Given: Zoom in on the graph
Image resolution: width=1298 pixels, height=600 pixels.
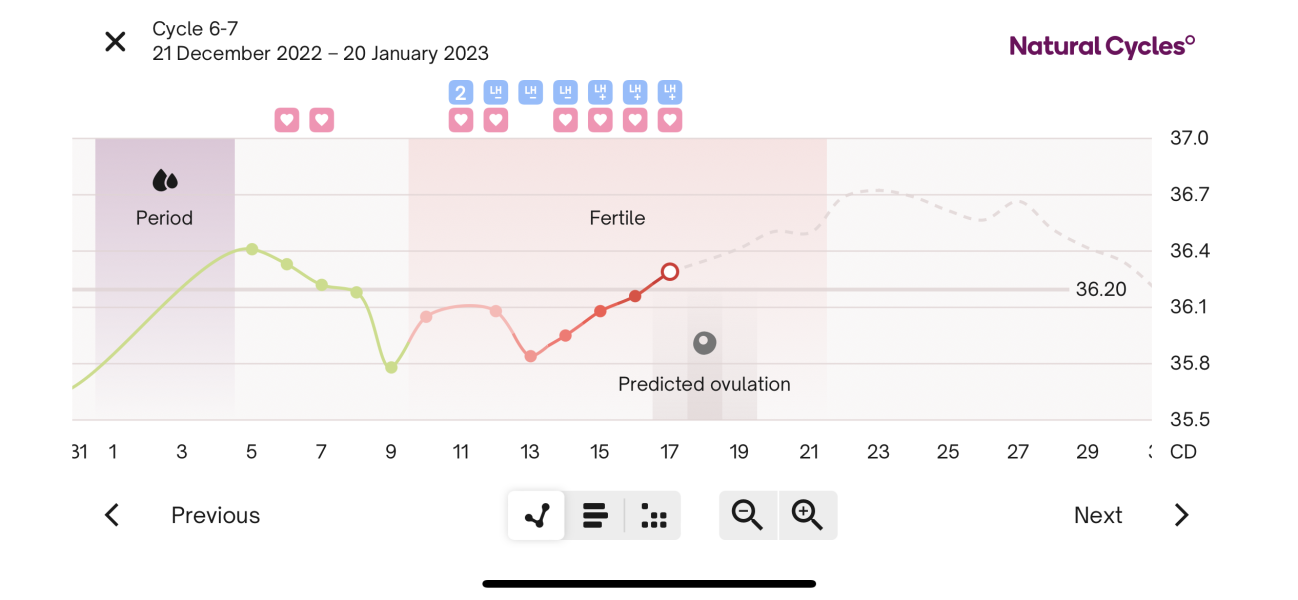Looking at the screenshot, I should (x=807, y=516).
